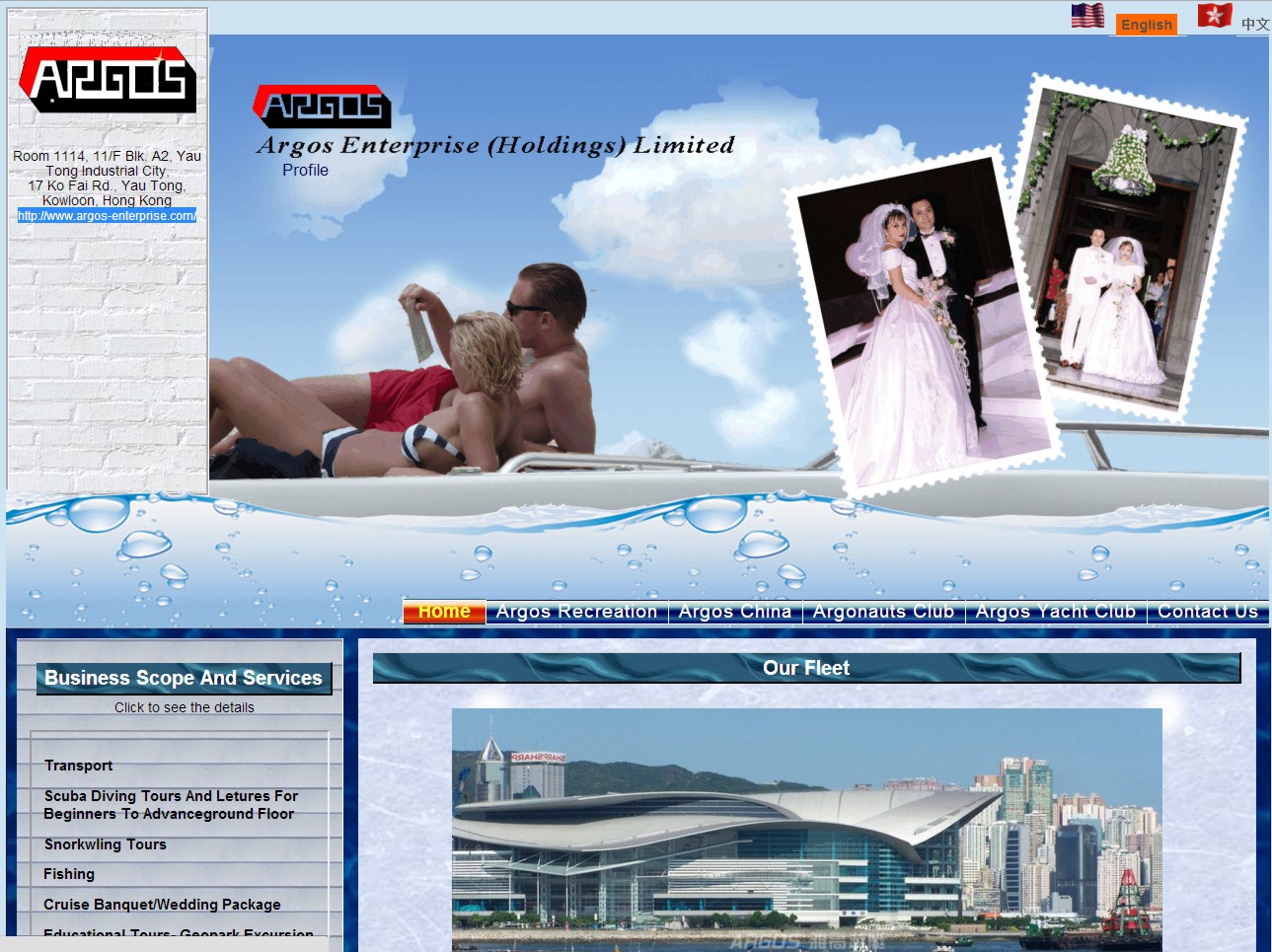Navigate to Argonauts Club
This screenshot has height=952, width=1272.
coord(883,612)
